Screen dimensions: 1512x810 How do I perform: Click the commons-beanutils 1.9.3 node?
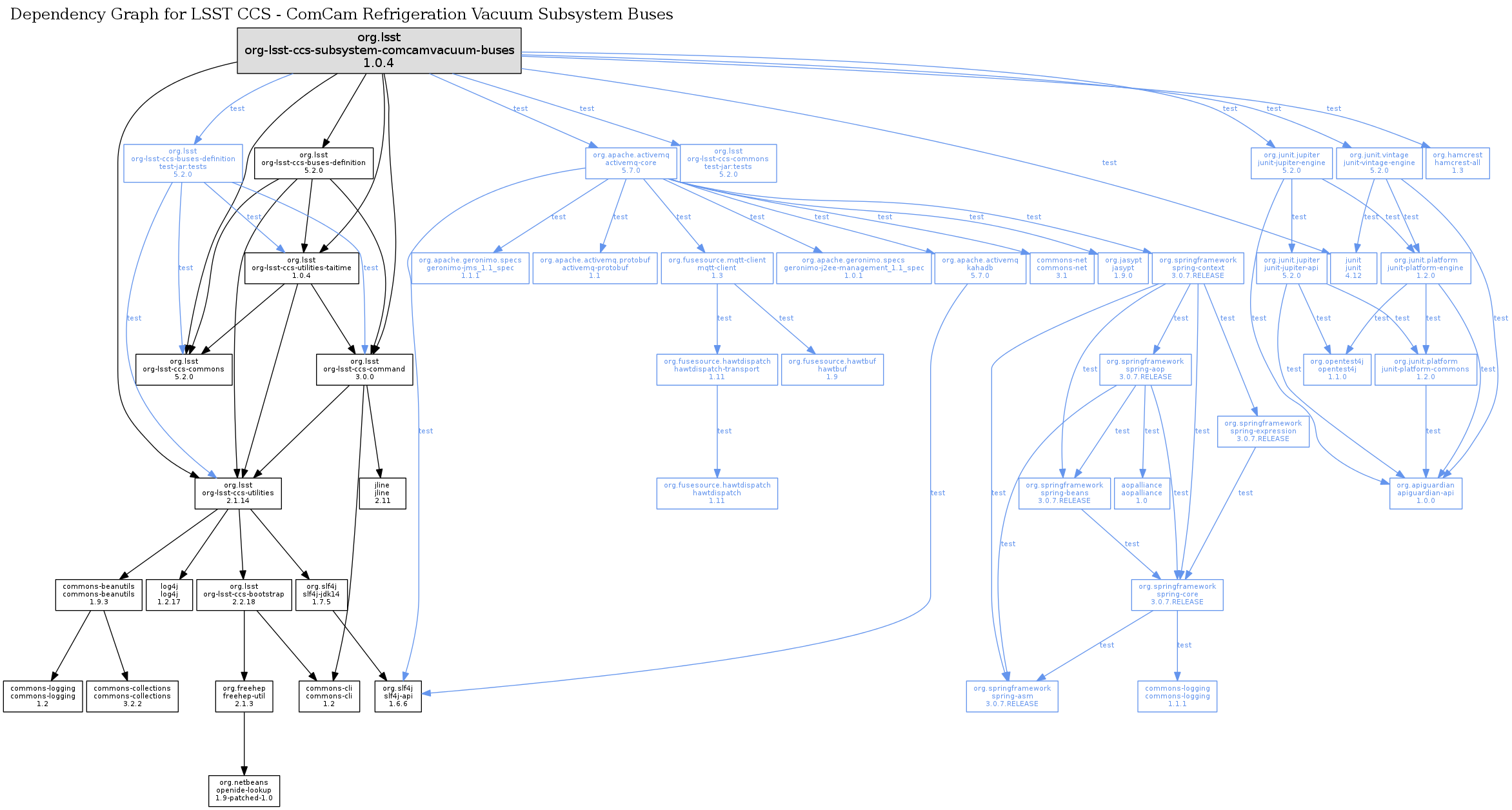[x=99, y=594]
